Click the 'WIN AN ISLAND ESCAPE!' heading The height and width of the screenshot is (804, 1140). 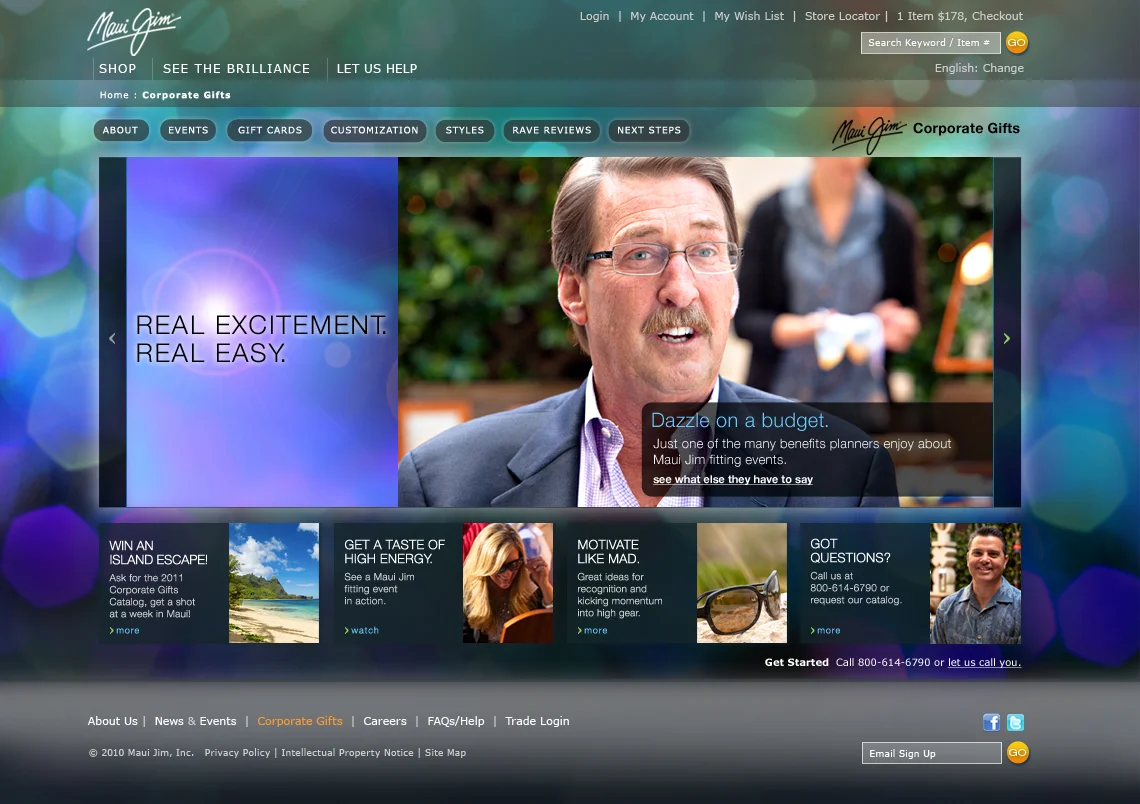(x=158, y=552)
